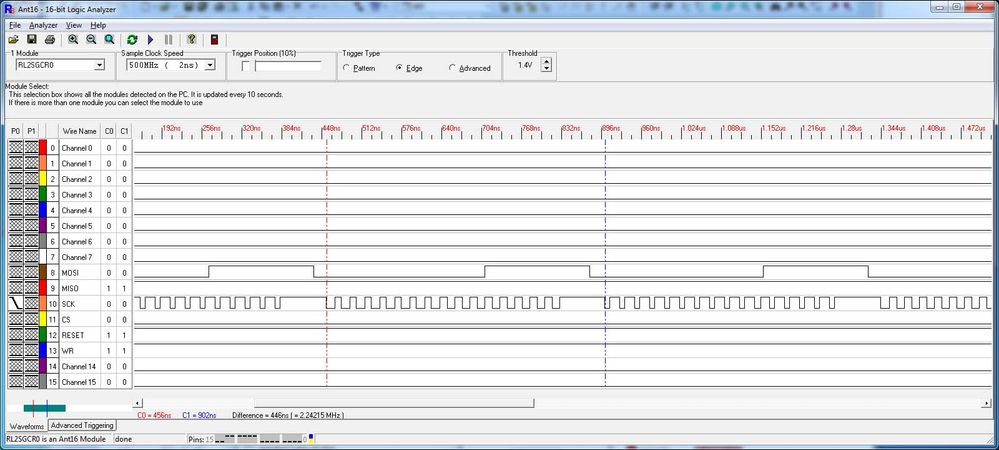Click the P0 trigger cell for Channel 0
The width and height of the screenshot is (999, 450).
[x=16, y=148]
